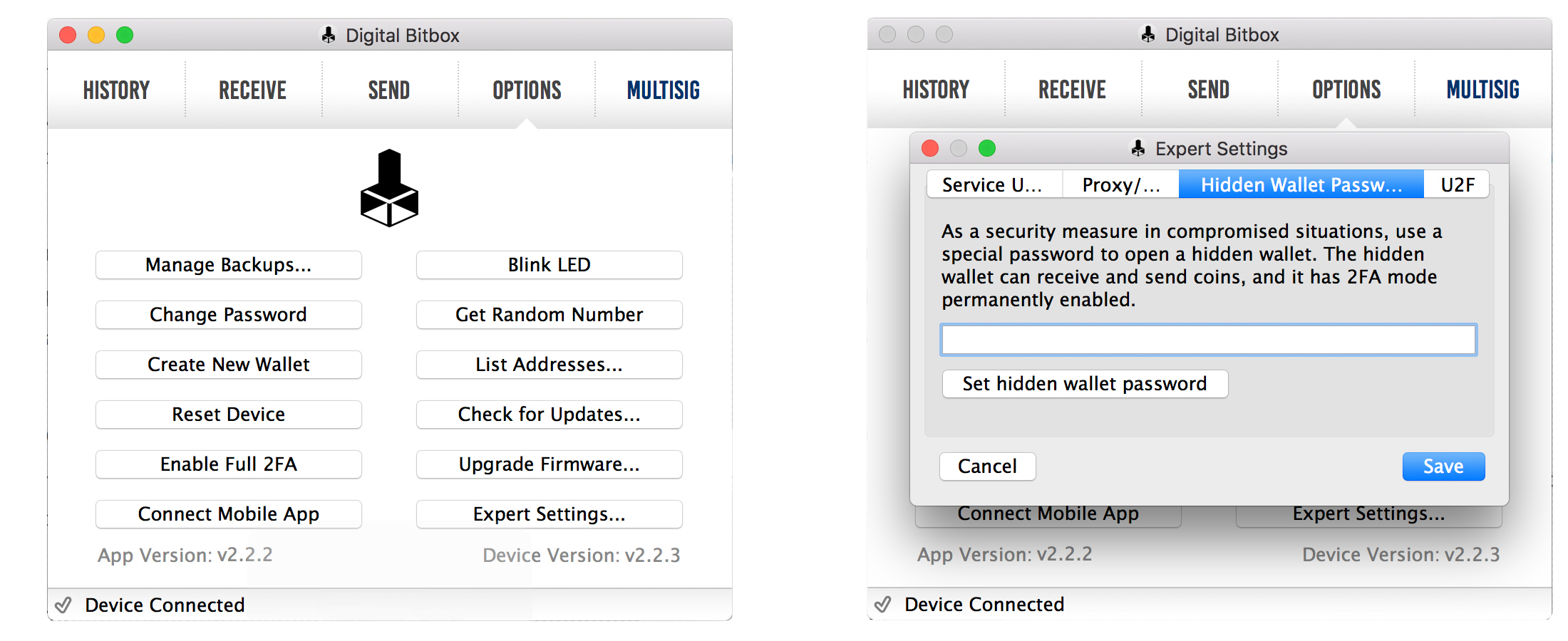Close left Digital Bitbox window
Viewport: 1568px width, 641px height.
(68, 35)
